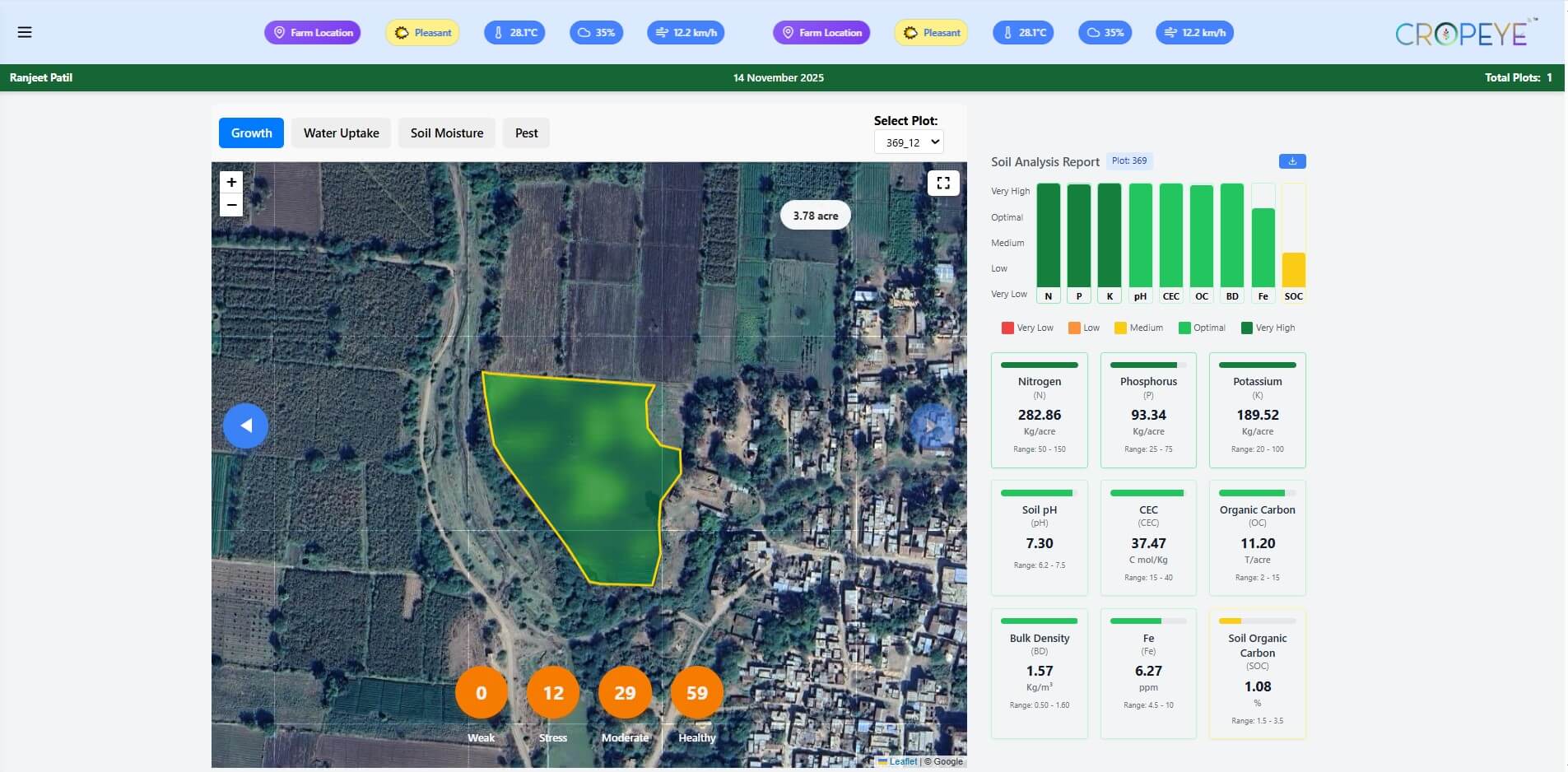The height and width of the screenshot is (772, 1568).
Task: Select the Growth tab
Action: 251,133
